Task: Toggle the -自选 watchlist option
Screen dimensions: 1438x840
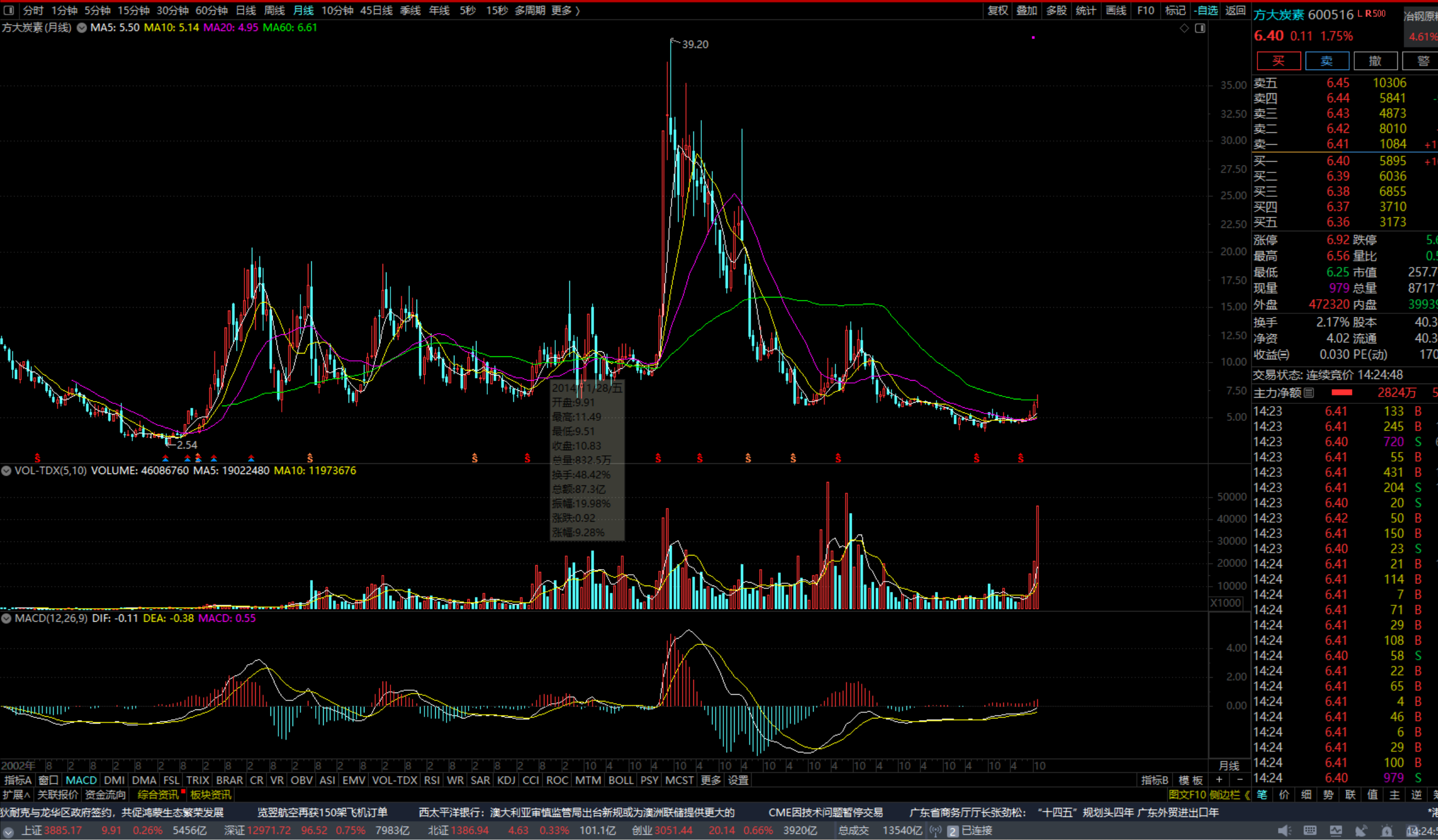Action: click(x=1205, y=10)
